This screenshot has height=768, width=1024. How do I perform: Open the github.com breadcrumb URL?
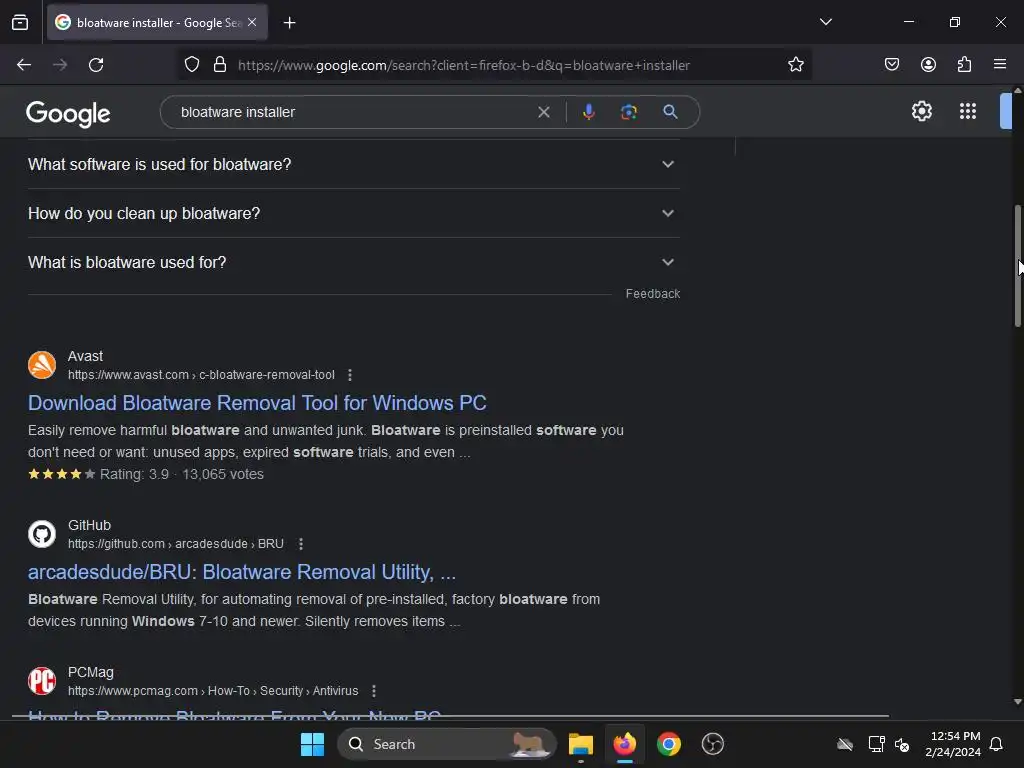click(176, 544)
